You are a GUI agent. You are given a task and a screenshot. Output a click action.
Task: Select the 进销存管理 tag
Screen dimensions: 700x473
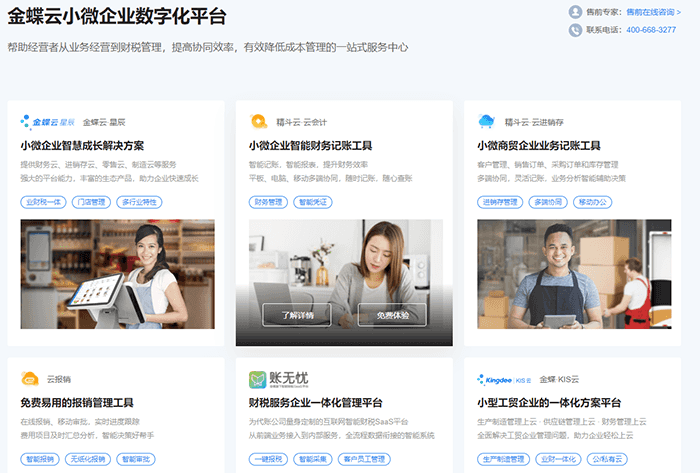point(500,202)
